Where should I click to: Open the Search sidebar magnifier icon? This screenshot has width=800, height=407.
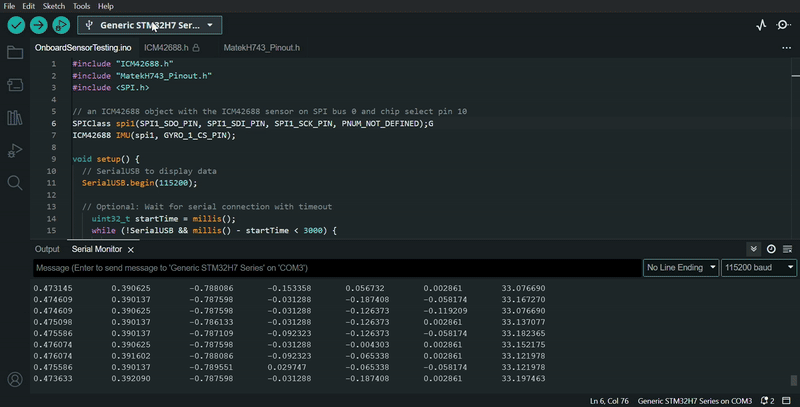pyautogui.click(x=15, y=183)
